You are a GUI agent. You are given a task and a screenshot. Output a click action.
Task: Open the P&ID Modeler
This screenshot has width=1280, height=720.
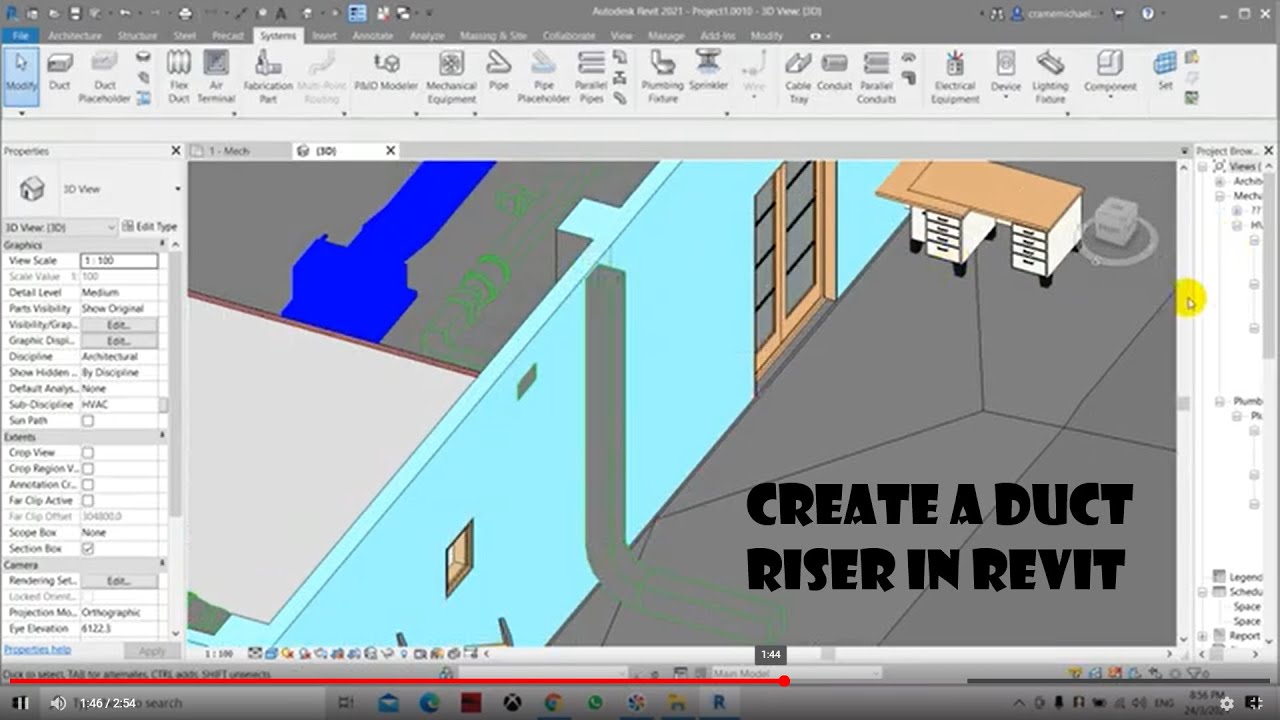coord(386,72)
